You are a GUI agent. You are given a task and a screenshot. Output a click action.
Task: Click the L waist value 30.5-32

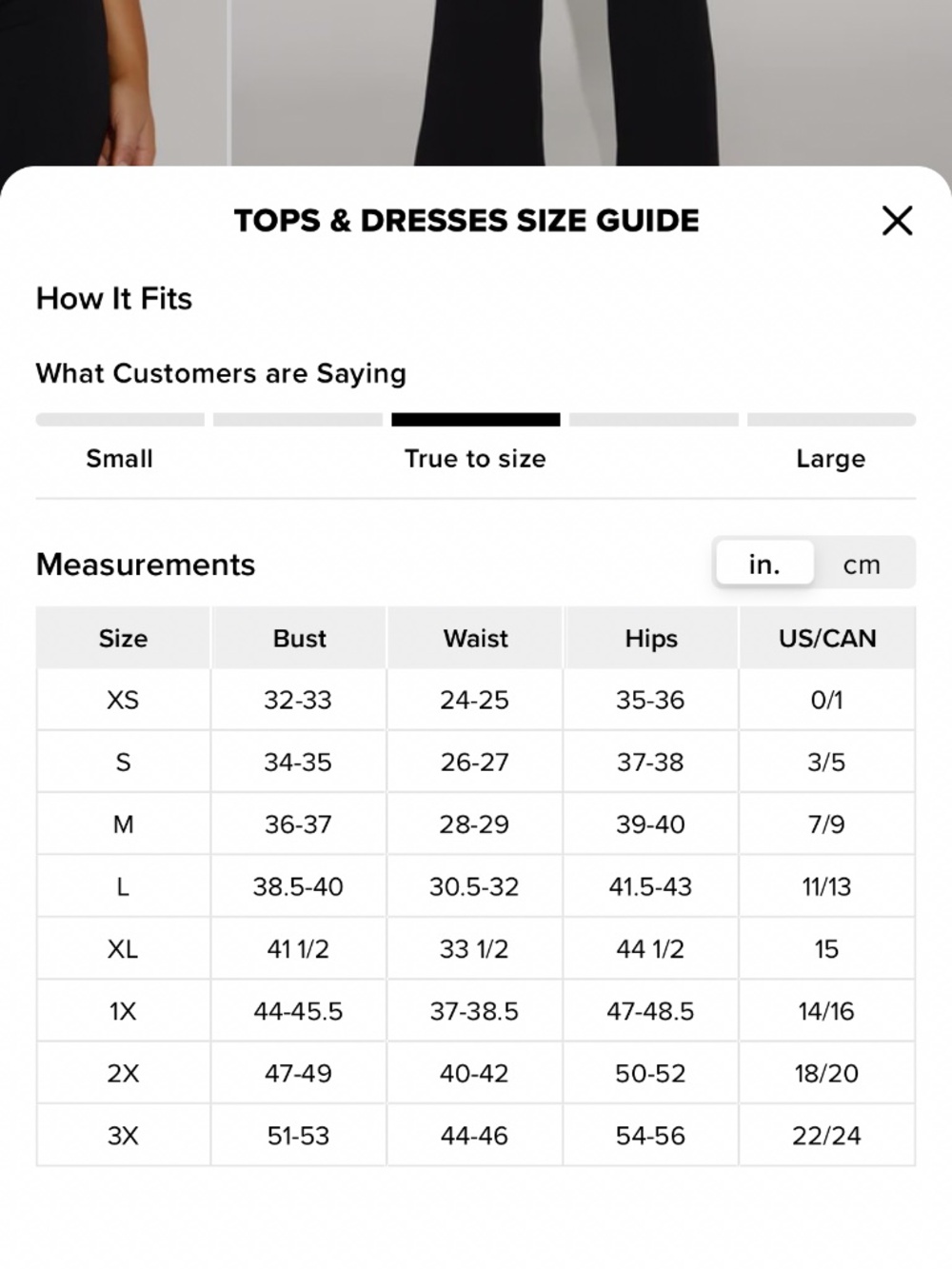coord(474,887)
